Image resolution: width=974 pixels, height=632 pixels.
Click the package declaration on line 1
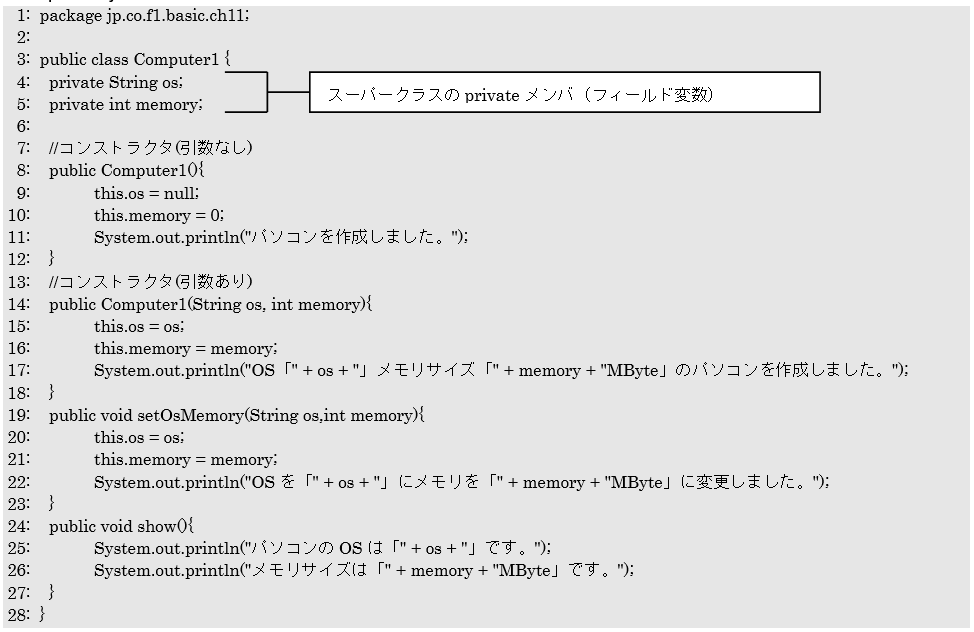[145, 16]
